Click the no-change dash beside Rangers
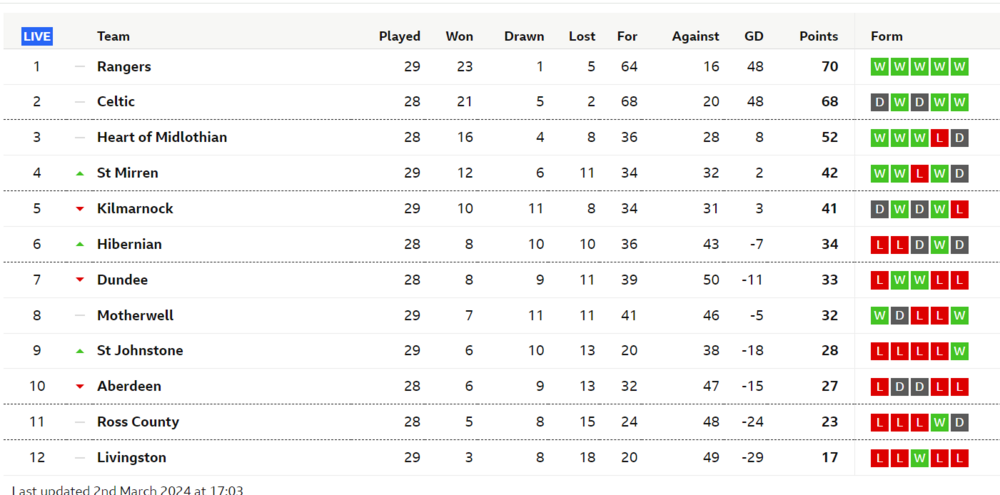1000x495 pixels. (80, 66)
